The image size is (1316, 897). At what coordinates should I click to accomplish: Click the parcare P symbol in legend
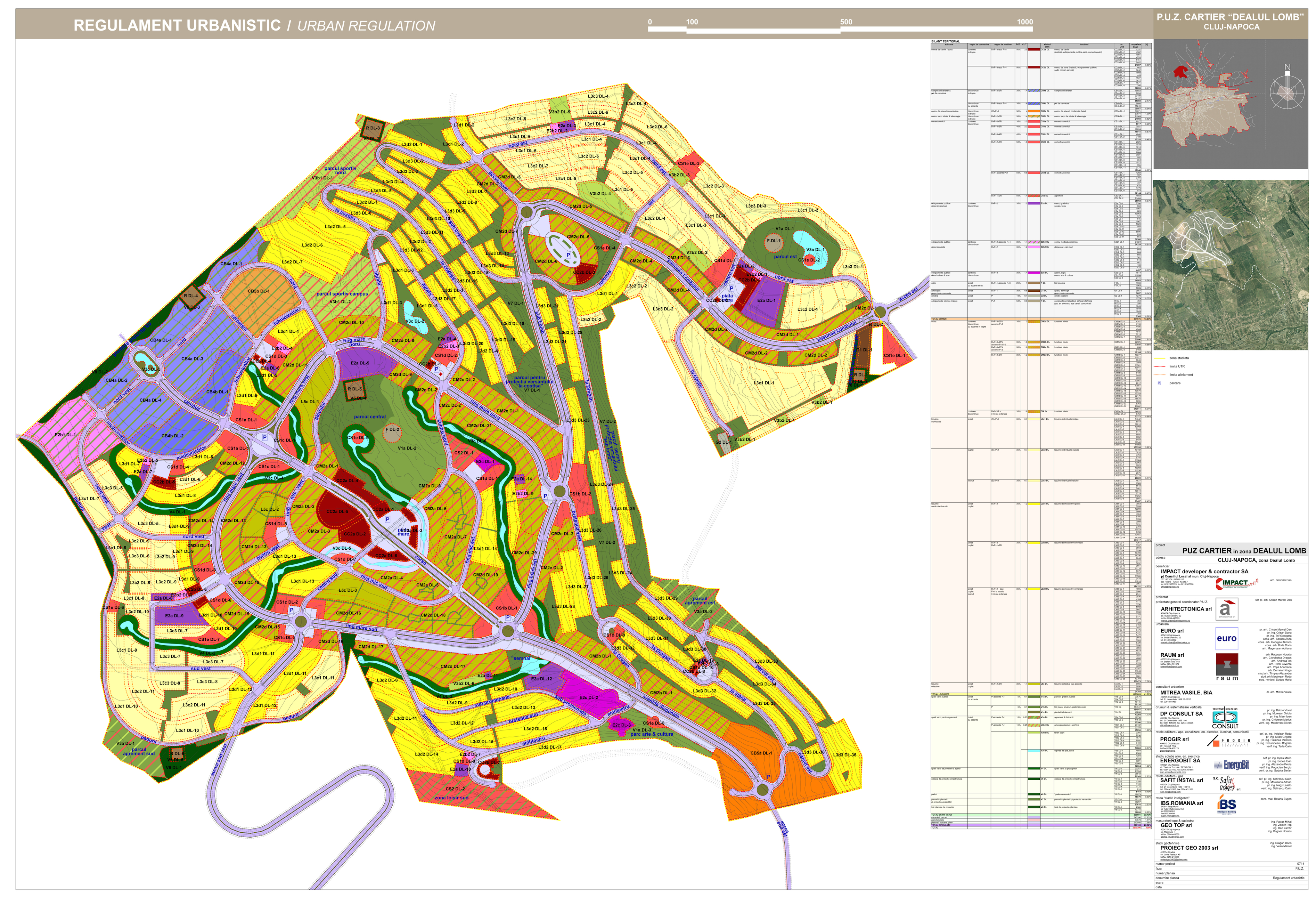tap(1159, 383)
